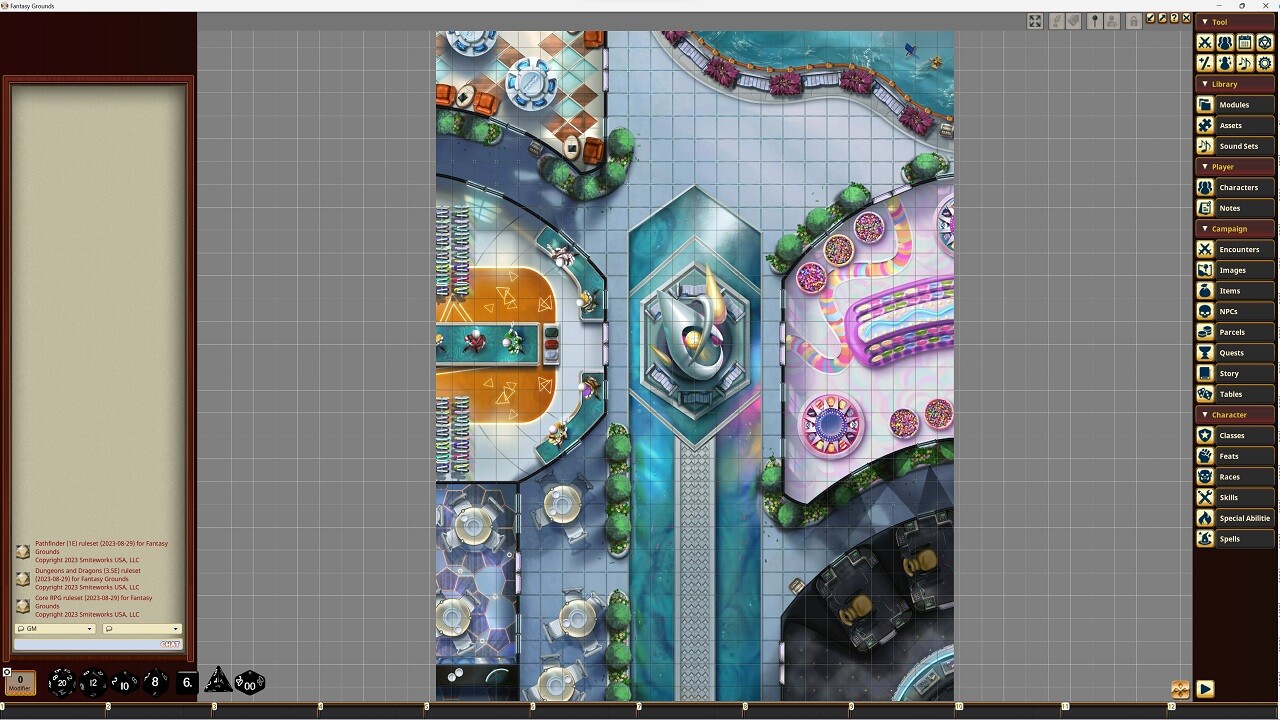Toggle the token lock icon on the map toolbar
The height and width of the screenshot is (720, 1280).
[x=1134, y=20]
